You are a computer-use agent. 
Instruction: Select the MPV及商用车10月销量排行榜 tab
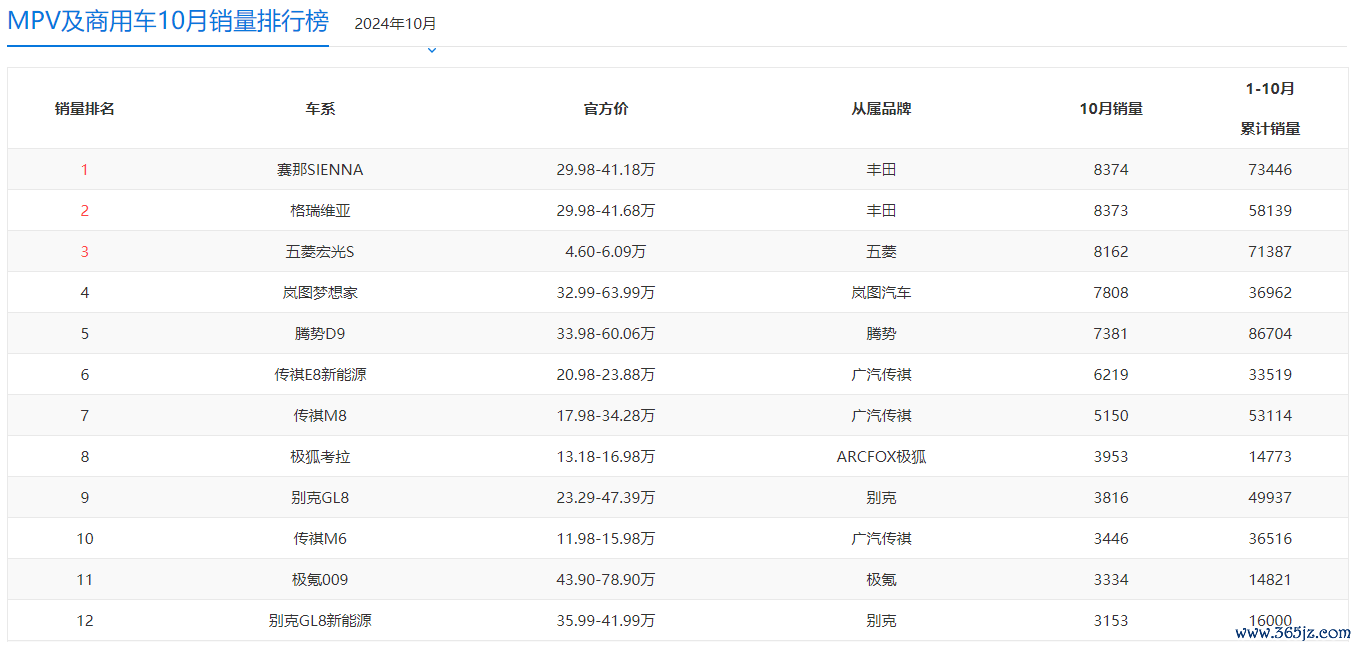[168, 21]
